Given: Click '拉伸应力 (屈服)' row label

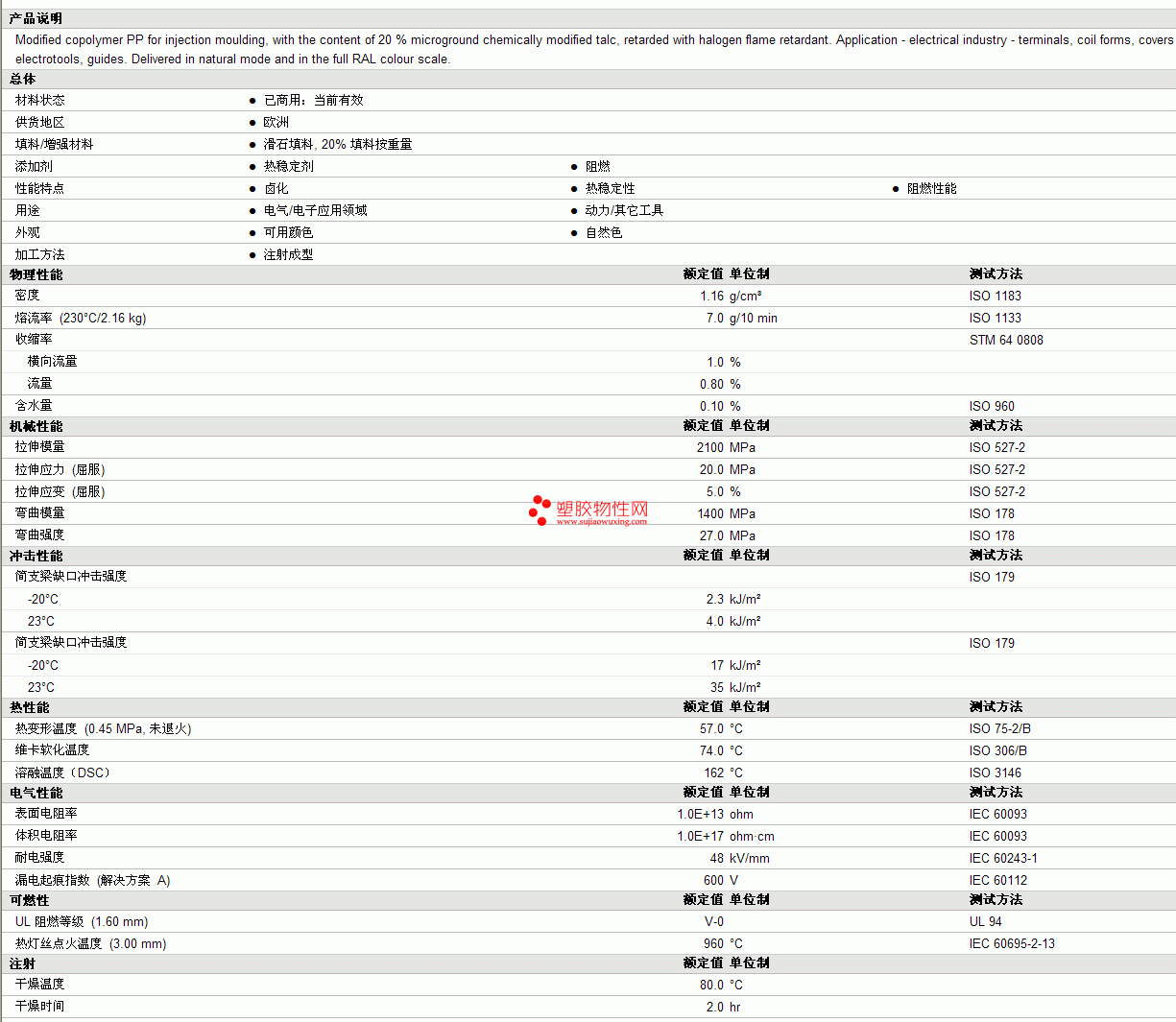Looking at the screenshot, I should coord(60,469).
